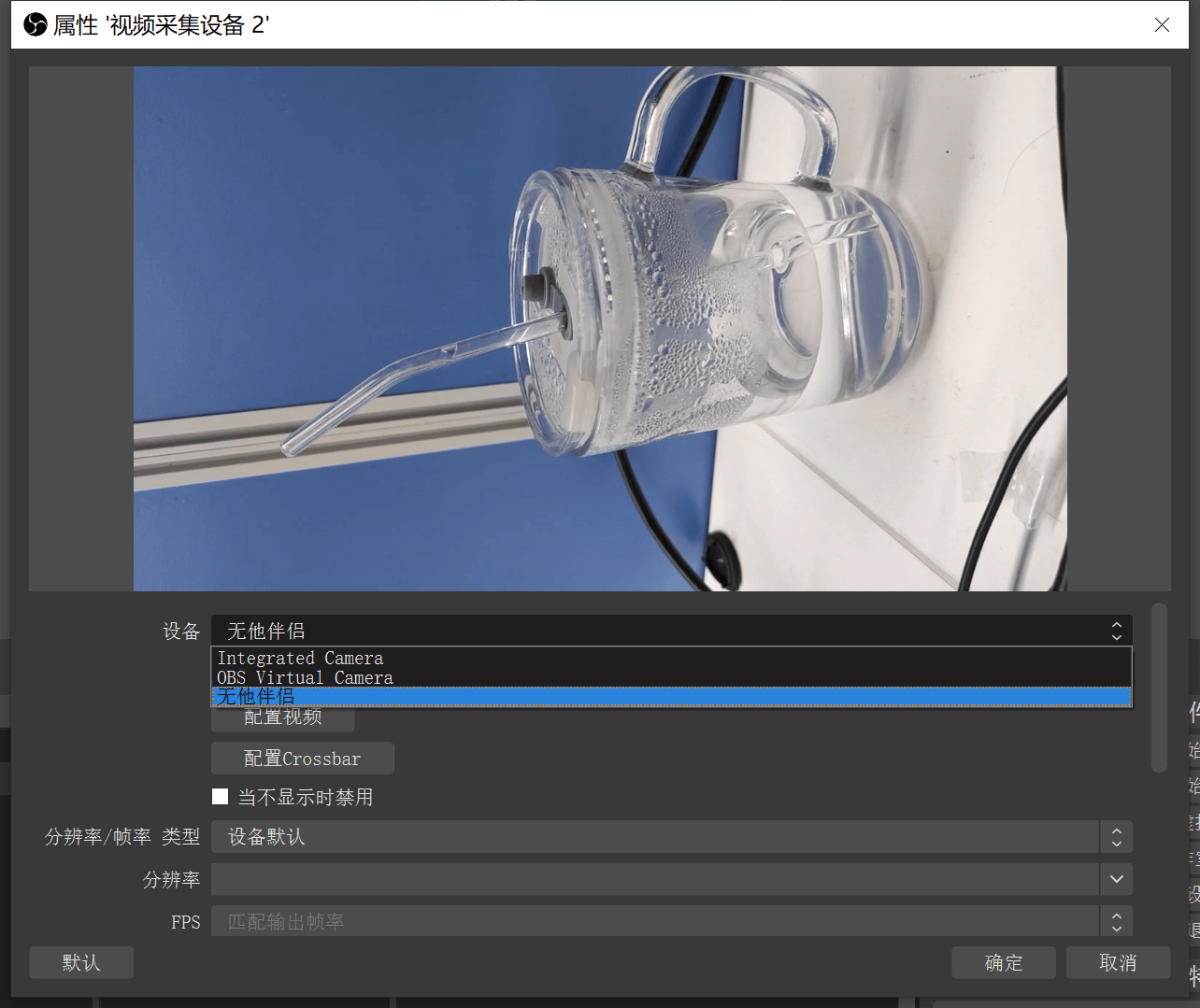
Task: Cancel with the 取消 button
Action: [x=1118, y=962]
